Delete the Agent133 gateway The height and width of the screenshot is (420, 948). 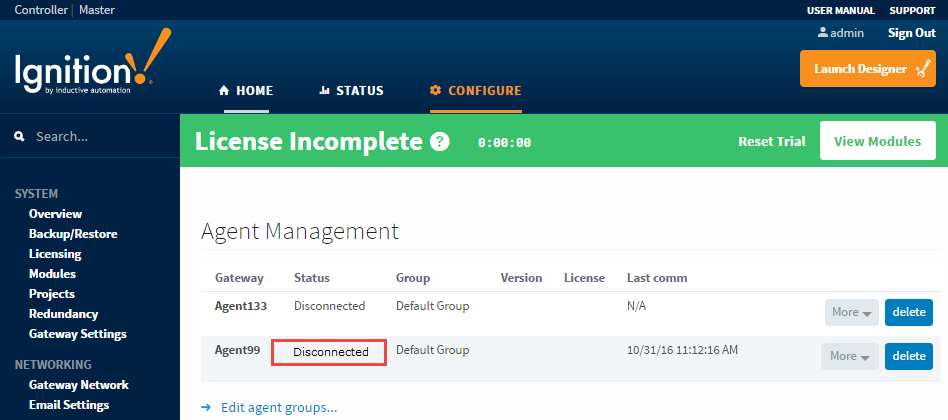tap(908, 312)
